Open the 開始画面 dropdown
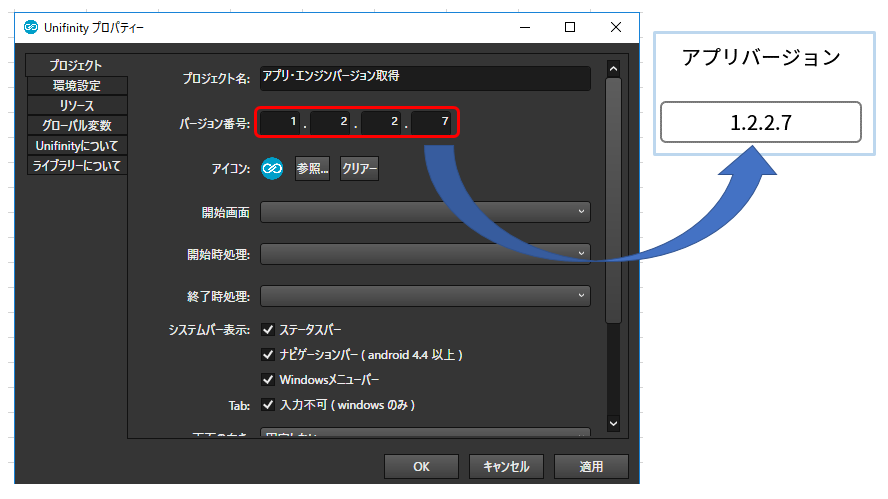The image size is (888, 499). pos(425,212)
